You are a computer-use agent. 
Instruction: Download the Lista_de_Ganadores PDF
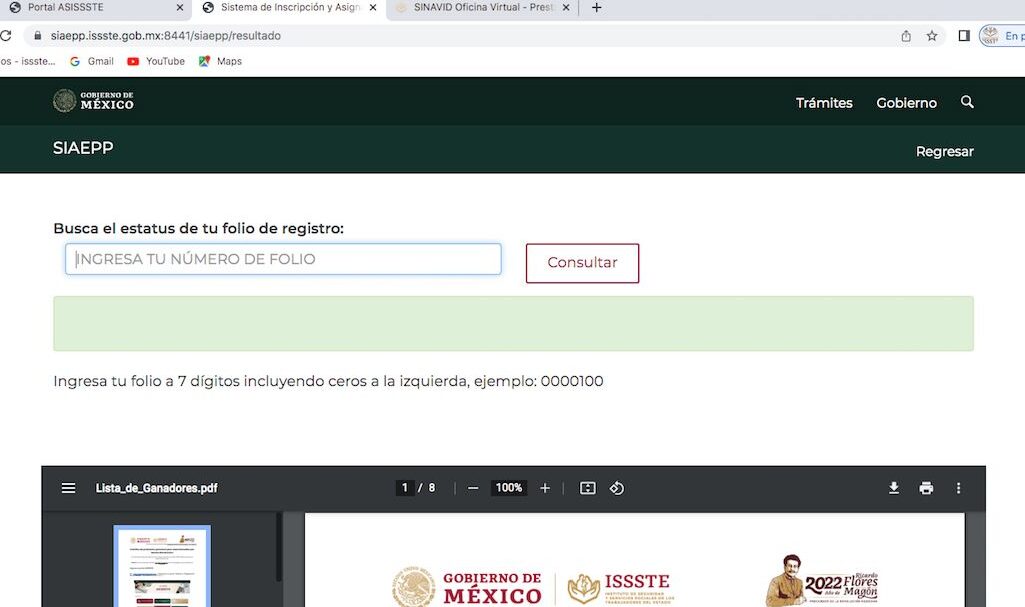892,488
